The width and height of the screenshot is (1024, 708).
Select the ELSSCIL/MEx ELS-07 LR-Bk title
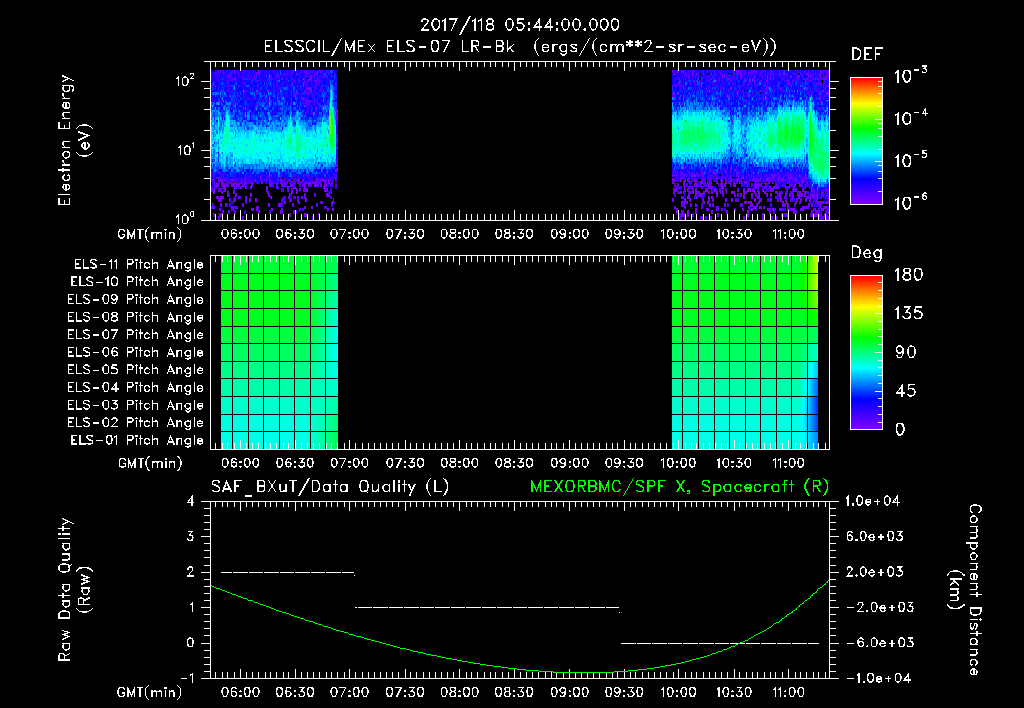[x=389, y=47]
